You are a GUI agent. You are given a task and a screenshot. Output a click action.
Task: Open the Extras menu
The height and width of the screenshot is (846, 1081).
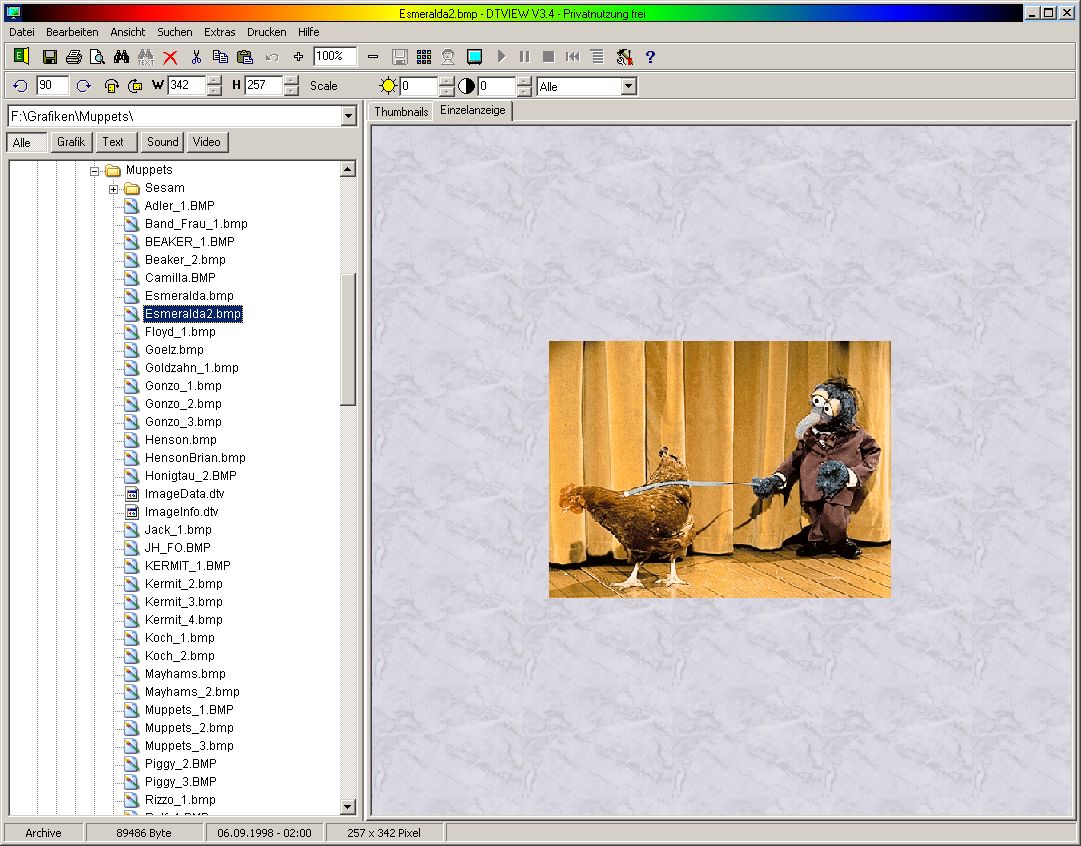click(219, 32)
